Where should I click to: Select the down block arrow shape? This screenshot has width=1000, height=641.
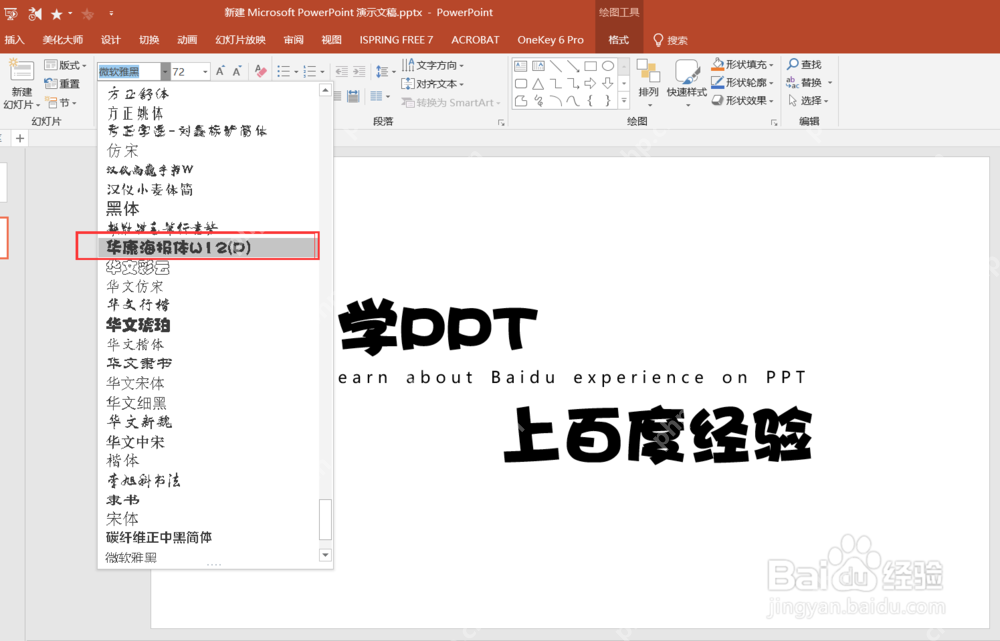[x=608, y=84]
